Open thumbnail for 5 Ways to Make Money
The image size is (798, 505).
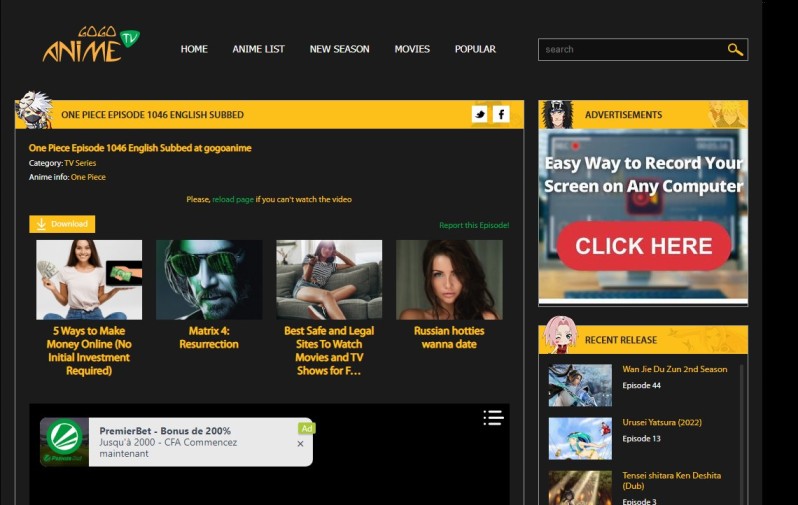point(89,279)
